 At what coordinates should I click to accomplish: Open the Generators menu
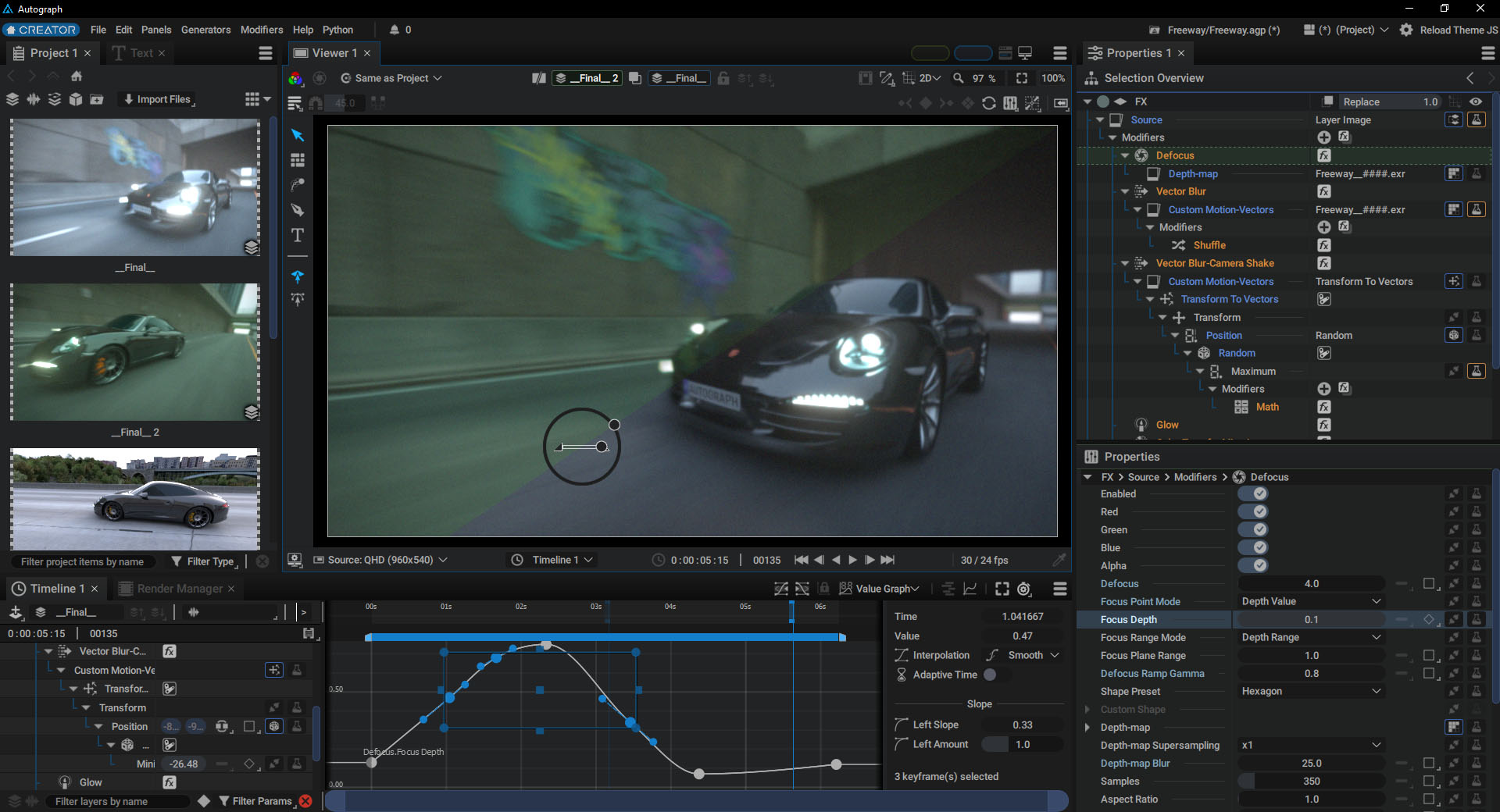click(x=205, y=30)
